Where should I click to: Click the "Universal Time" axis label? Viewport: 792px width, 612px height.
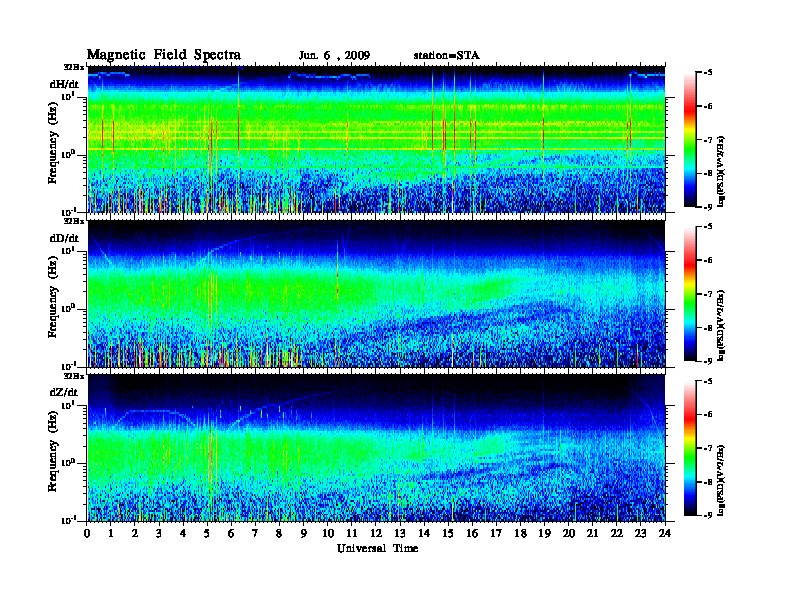[377, 548]
